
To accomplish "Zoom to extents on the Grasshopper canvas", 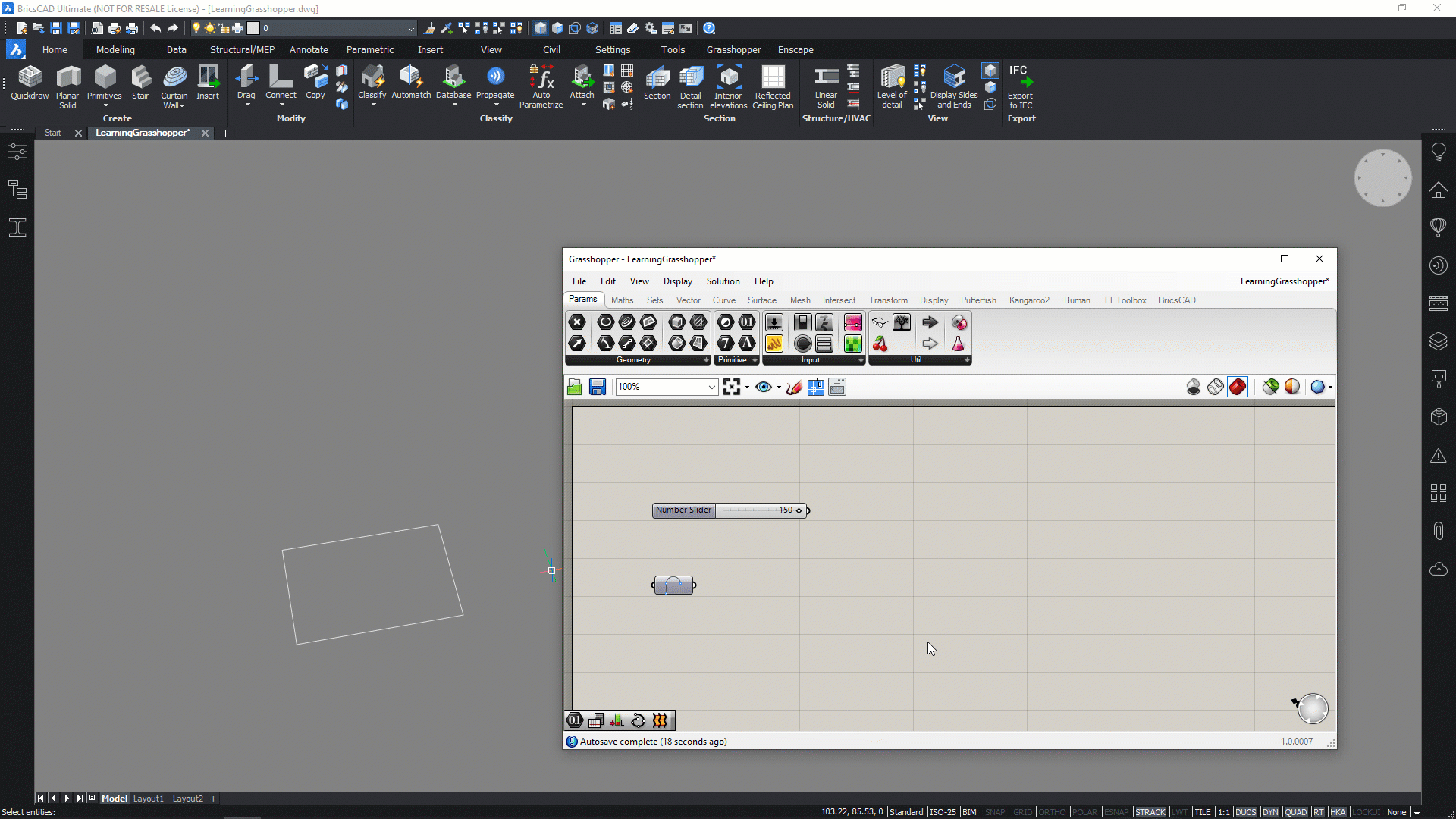I will [732, 387].
